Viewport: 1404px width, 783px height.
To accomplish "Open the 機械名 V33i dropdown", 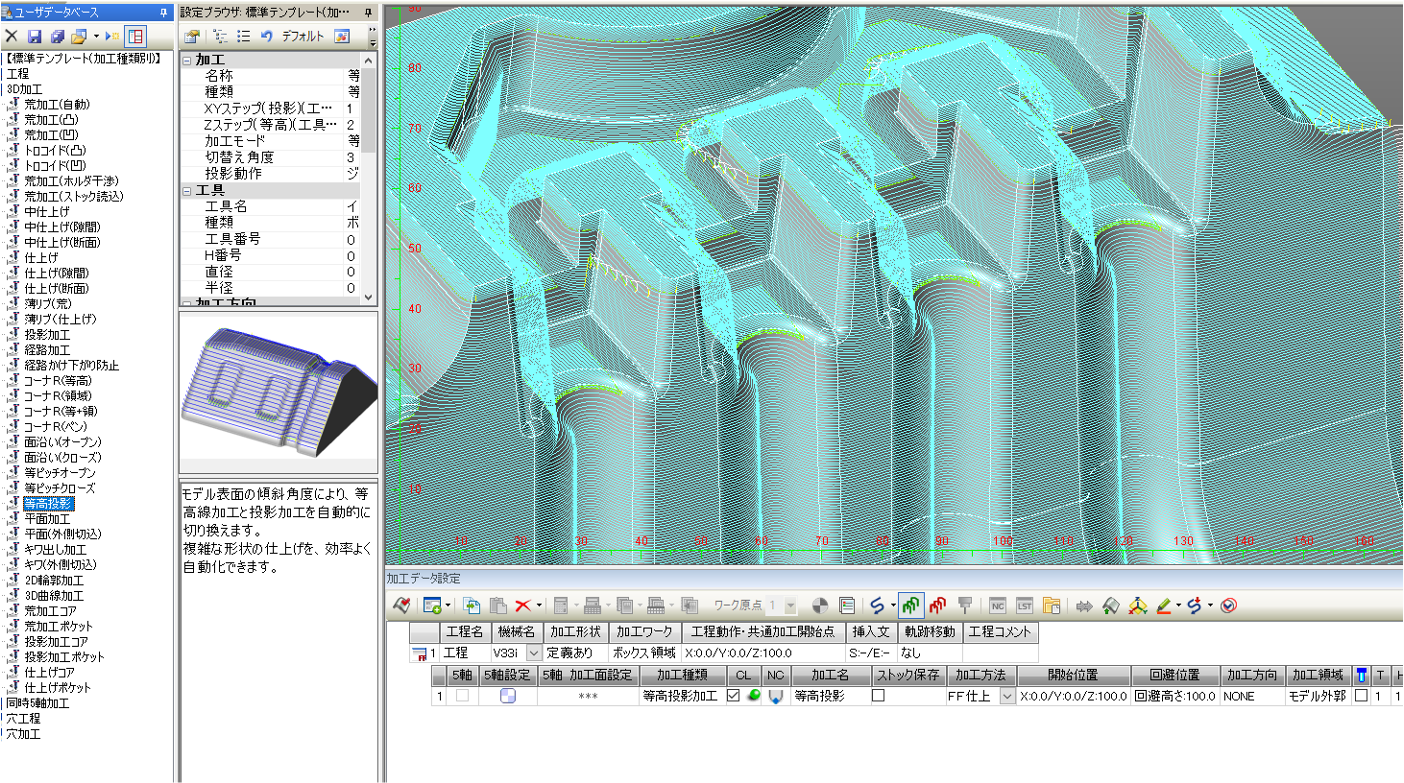I will pos(533,652).
